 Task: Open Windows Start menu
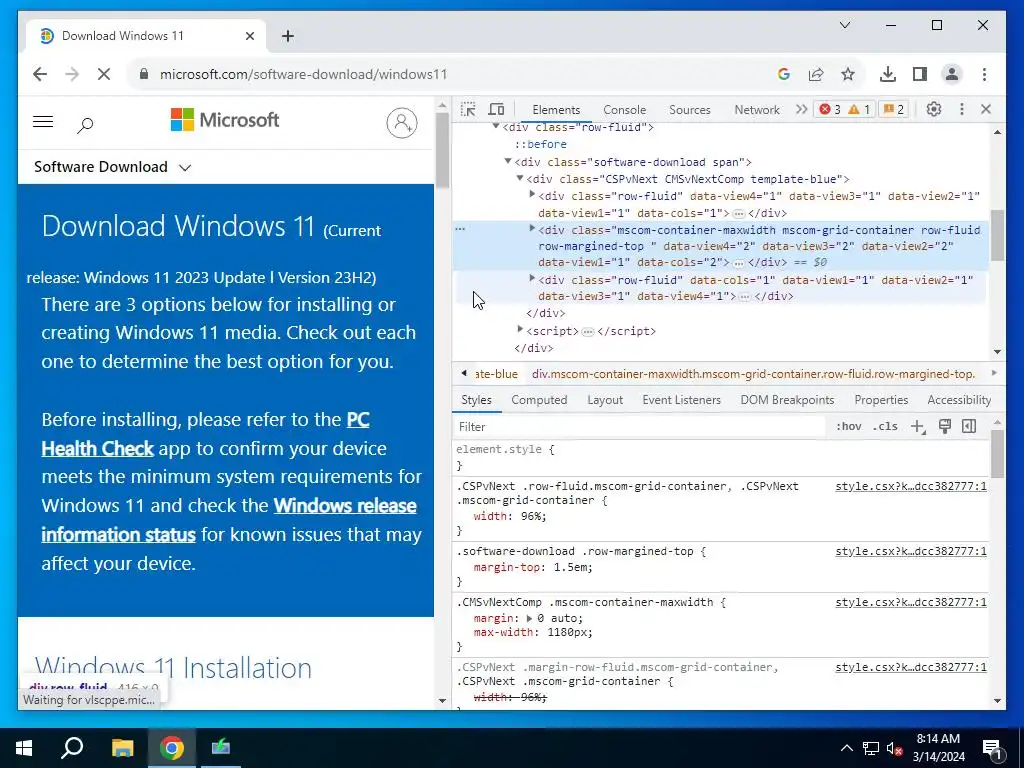pyautogui.click(x=24, y=748)
